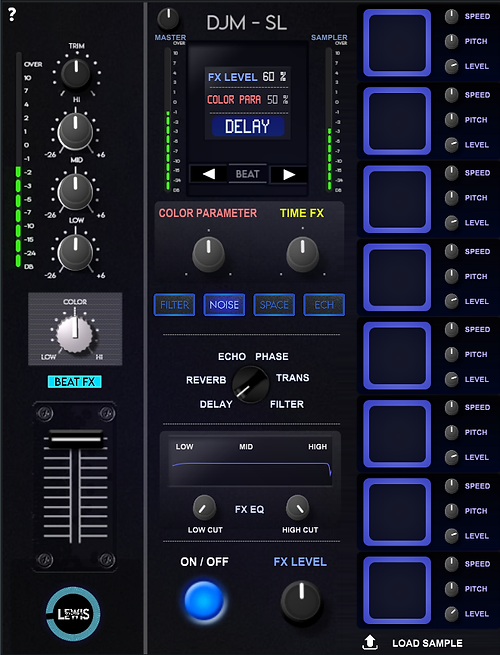Click second pad's SPEED knob
This screenshot has width=500, height=655.
pyautogui.click(x=451, y=95)
